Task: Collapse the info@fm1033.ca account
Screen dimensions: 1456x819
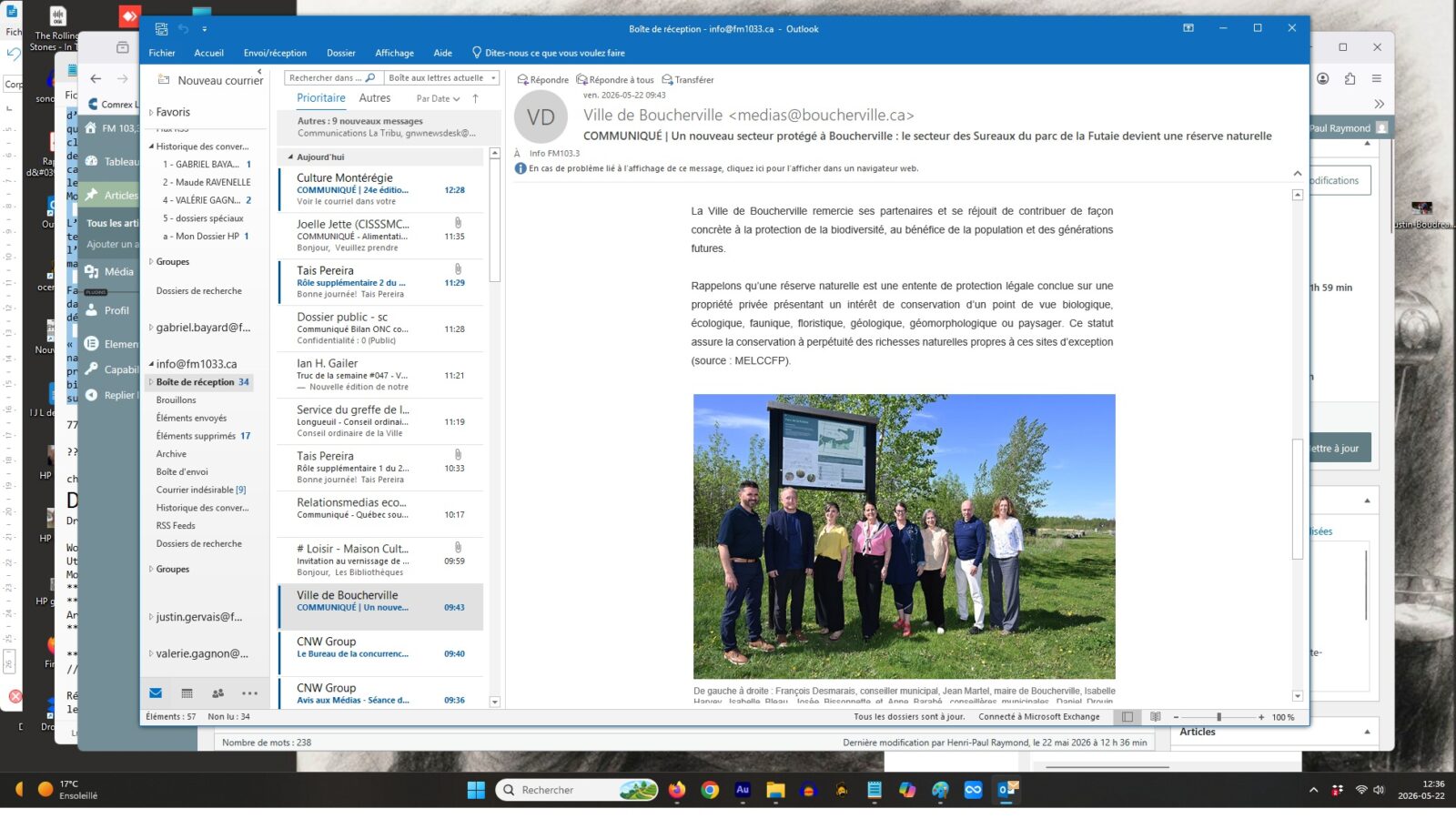Action: tap(151, 364)
